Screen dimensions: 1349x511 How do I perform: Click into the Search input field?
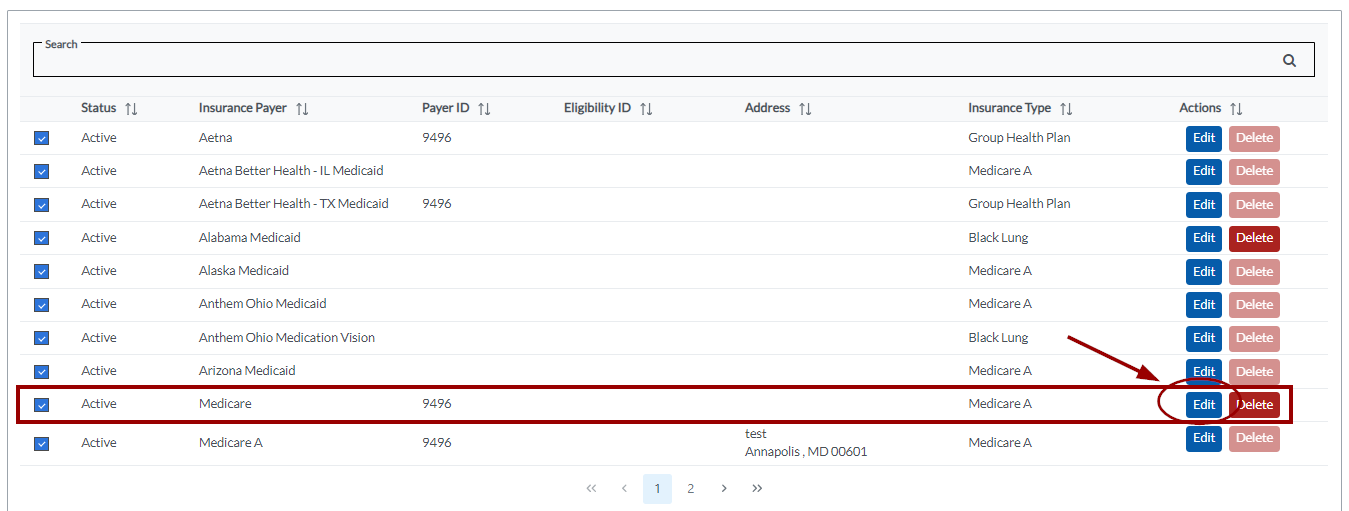tap(650, 61)
